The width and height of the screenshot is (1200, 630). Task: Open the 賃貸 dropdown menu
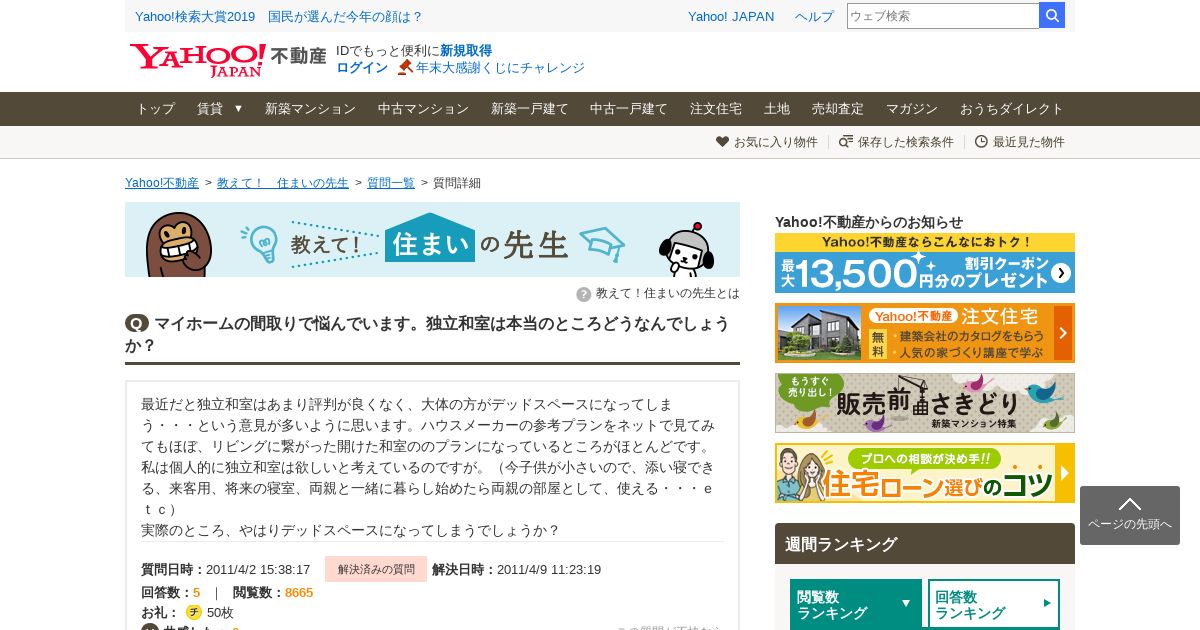[220, 109]
